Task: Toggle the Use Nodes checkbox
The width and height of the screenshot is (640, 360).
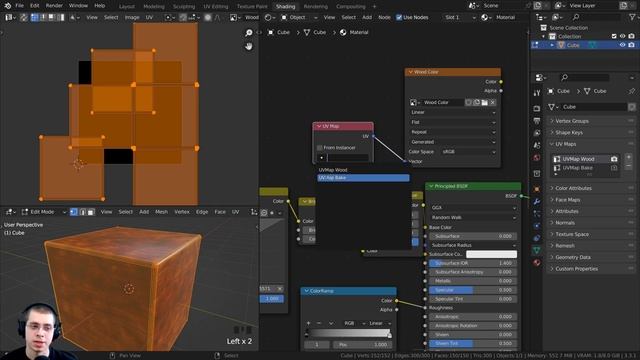Action: pos(399,17)
